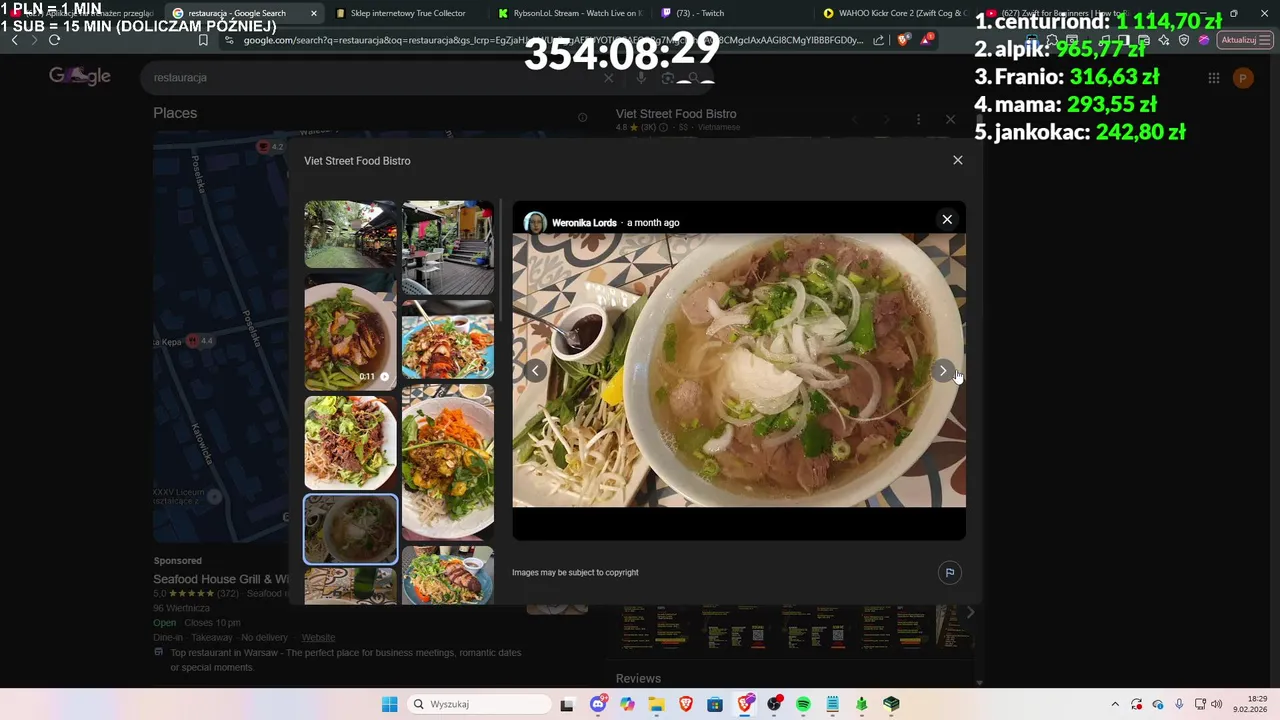Screen dimensions: 1280x720
Task: Reload the page
Action: 54,40
